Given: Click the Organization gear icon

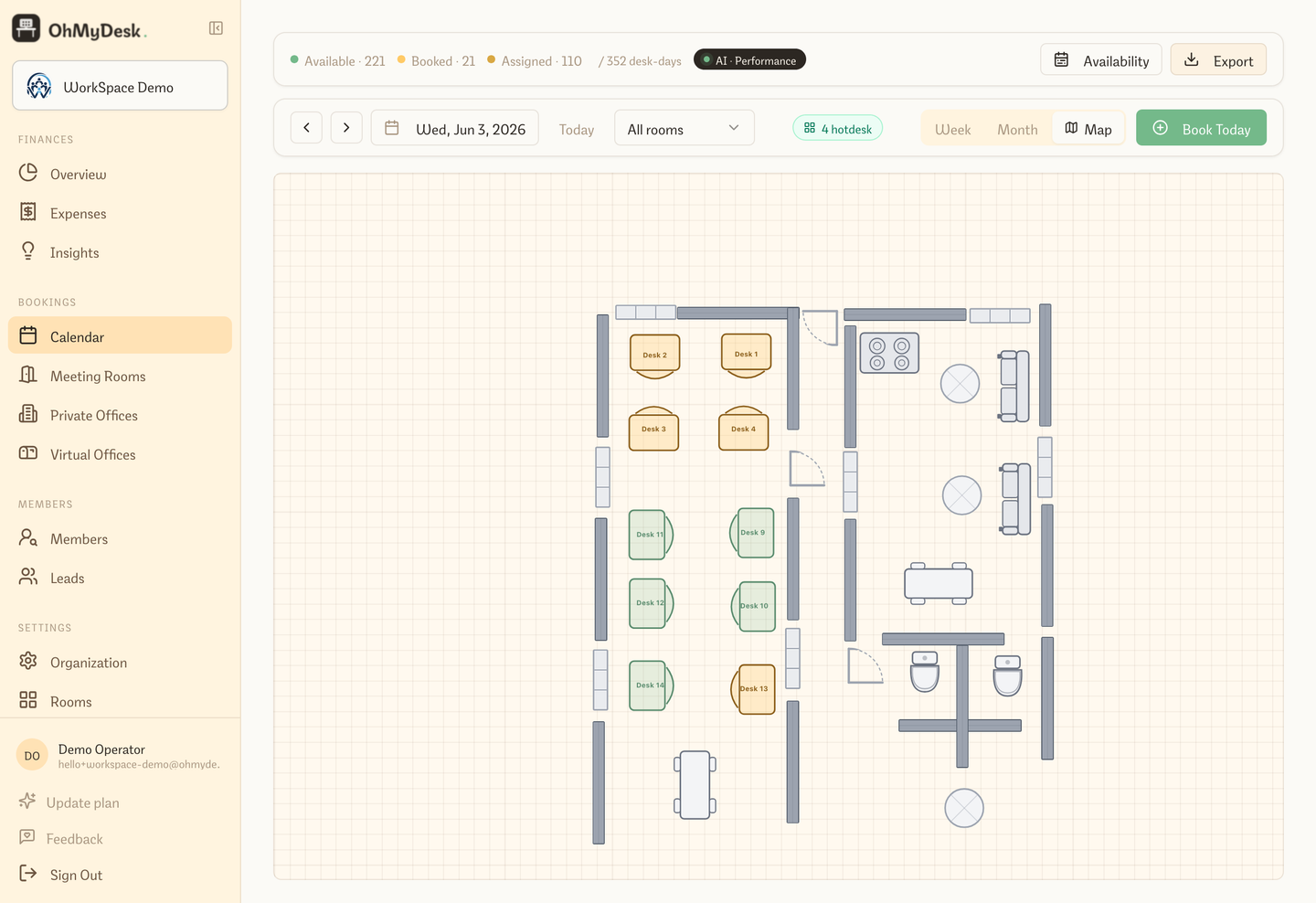Looking at the screenshot, I should point(28,661).
